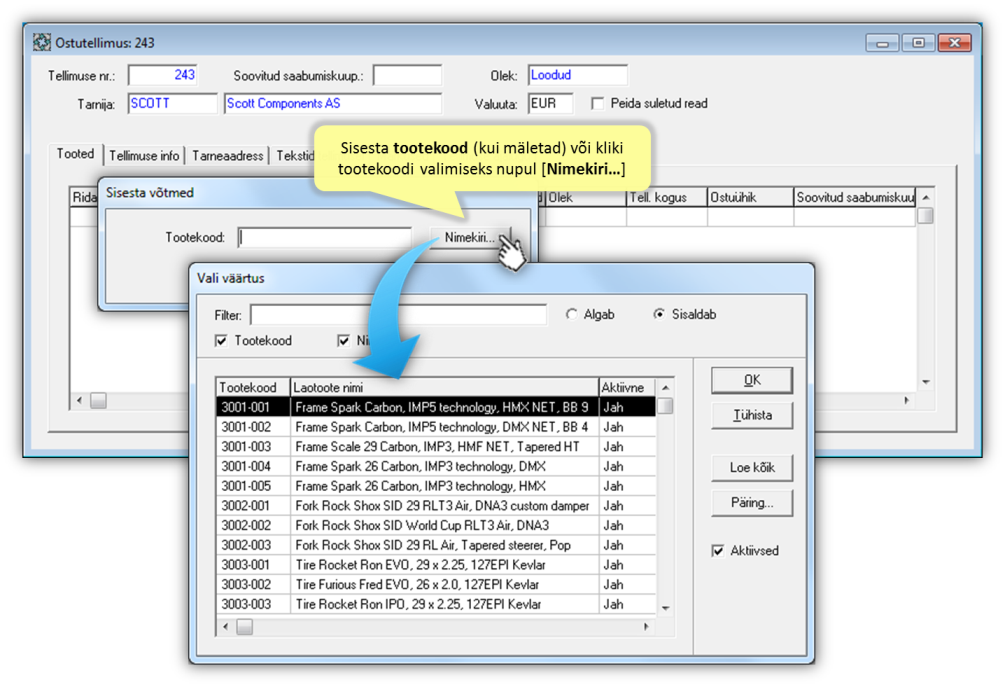Click the Ostuühik column header

(x=751, y=197)
